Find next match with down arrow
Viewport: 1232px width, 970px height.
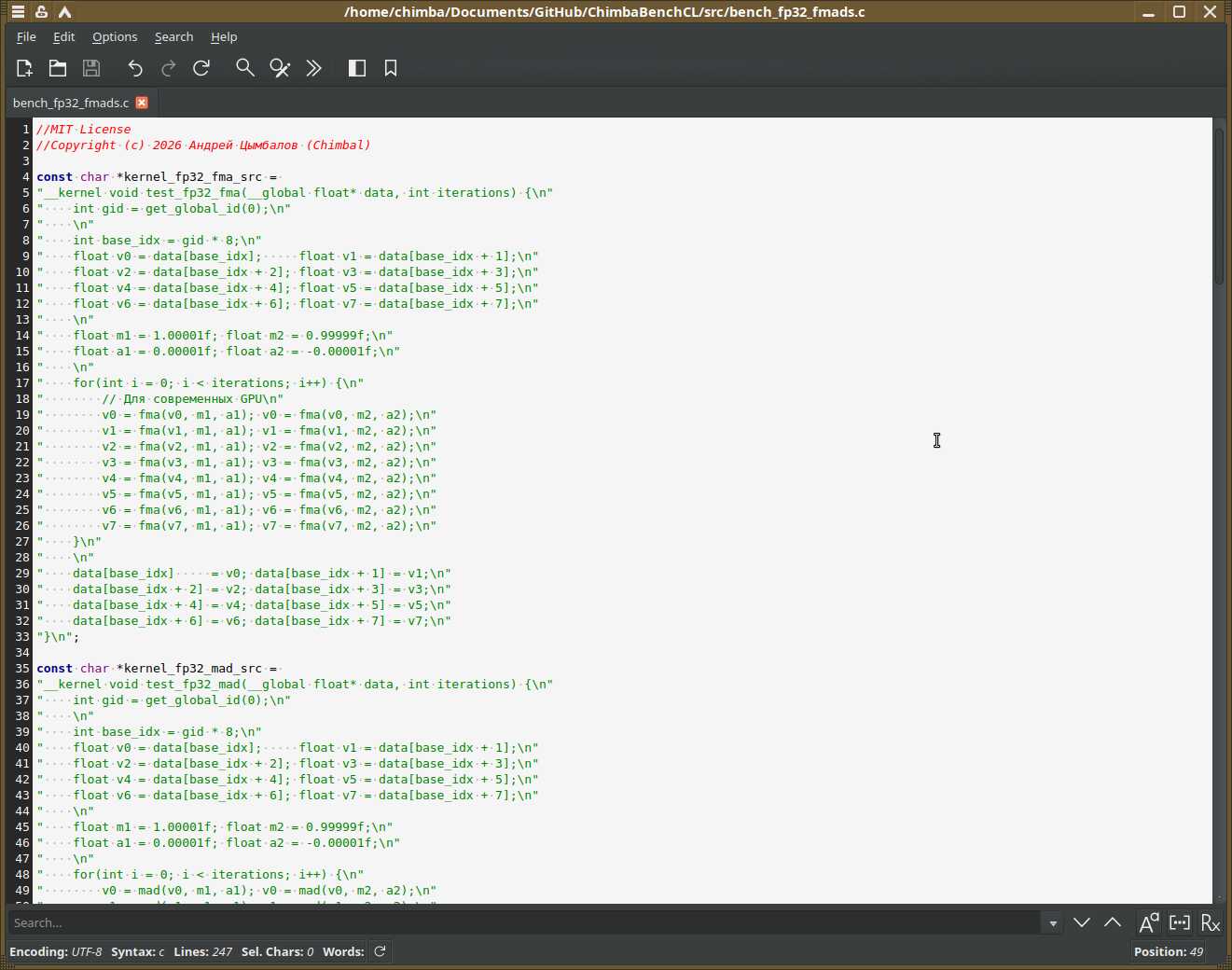click(1082, 922)
